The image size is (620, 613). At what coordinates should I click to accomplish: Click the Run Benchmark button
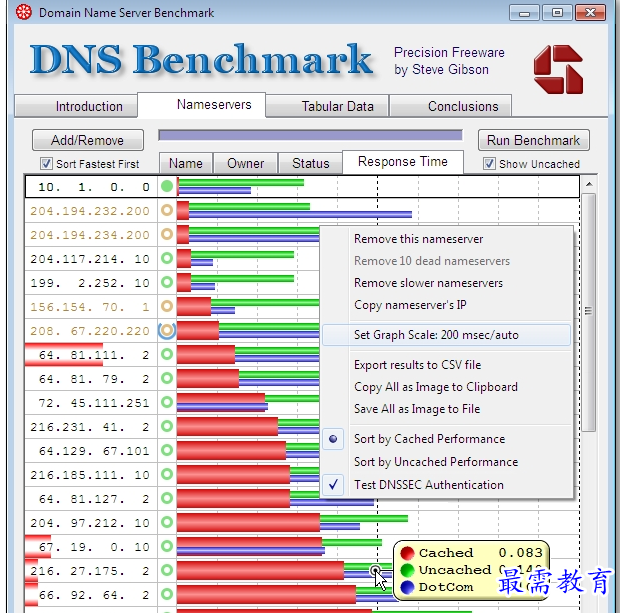coord(533,140)
